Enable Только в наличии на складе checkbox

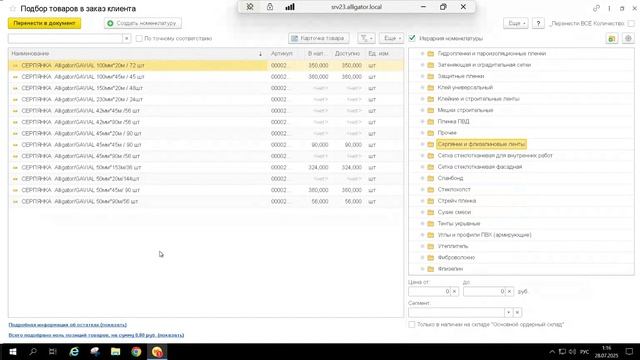(x=412, y=324)
